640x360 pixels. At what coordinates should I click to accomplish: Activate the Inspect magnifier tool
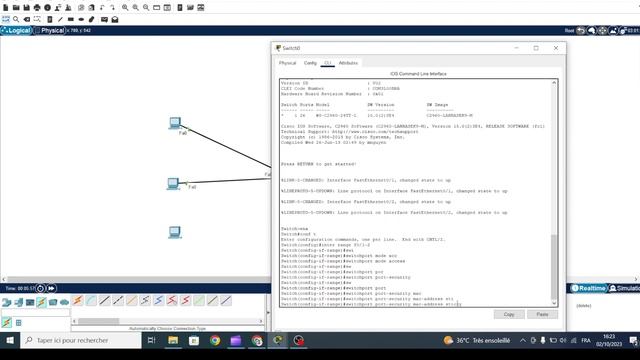point(16,19)
